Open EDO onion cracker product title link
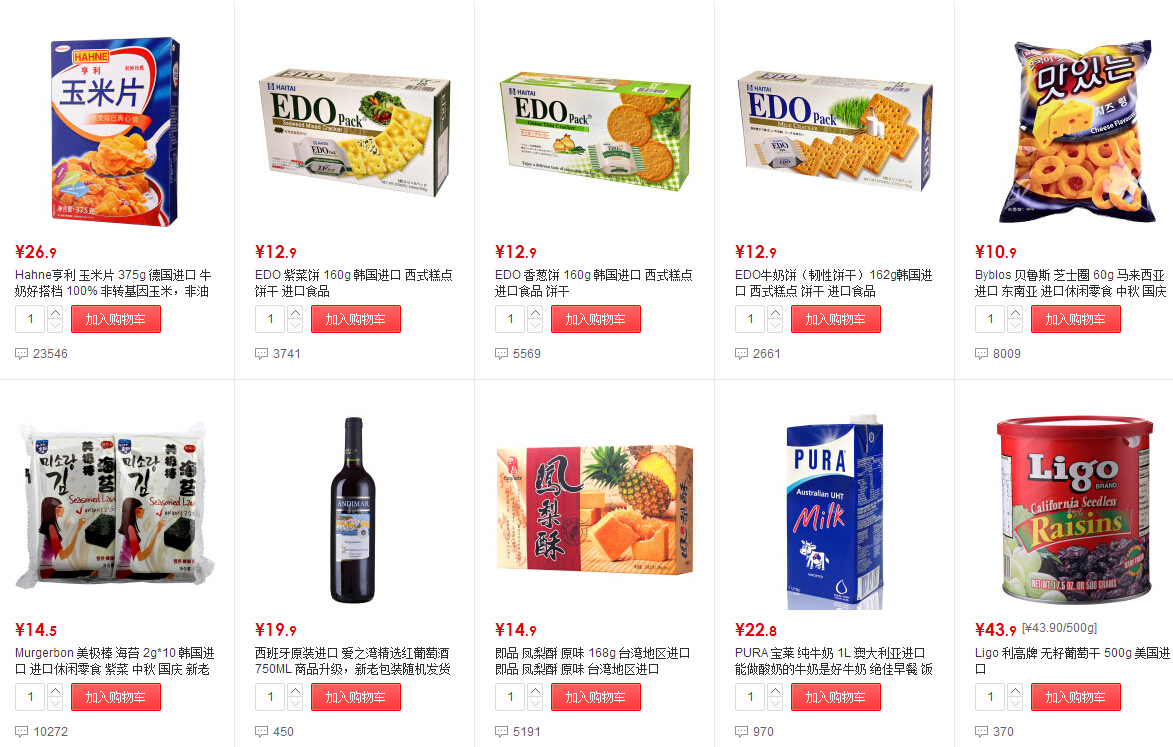This screenshot has height=747, width=1173. coord(594,283)
